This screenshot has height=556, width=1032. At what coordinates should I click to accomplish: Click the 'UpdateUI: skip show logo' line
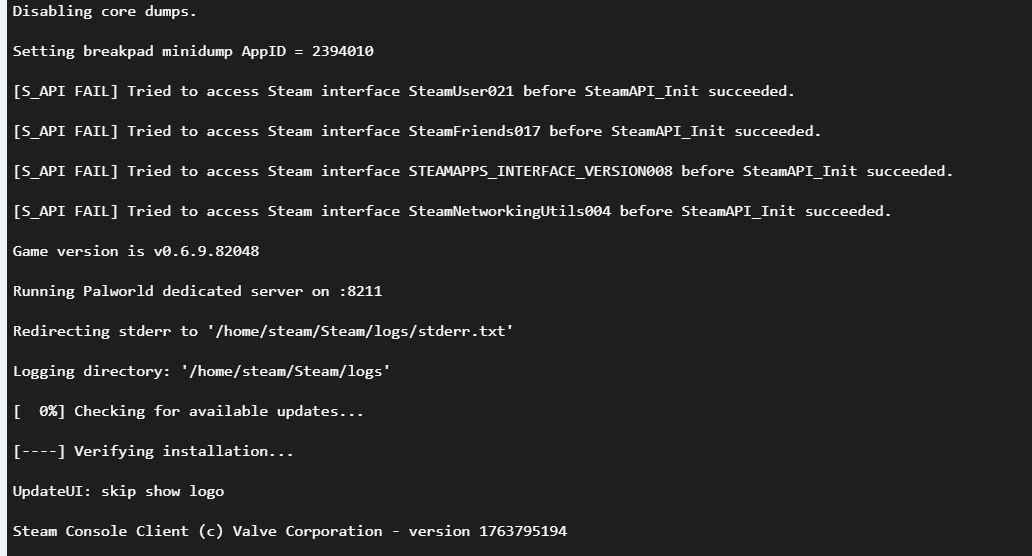[x=118, y=491]
